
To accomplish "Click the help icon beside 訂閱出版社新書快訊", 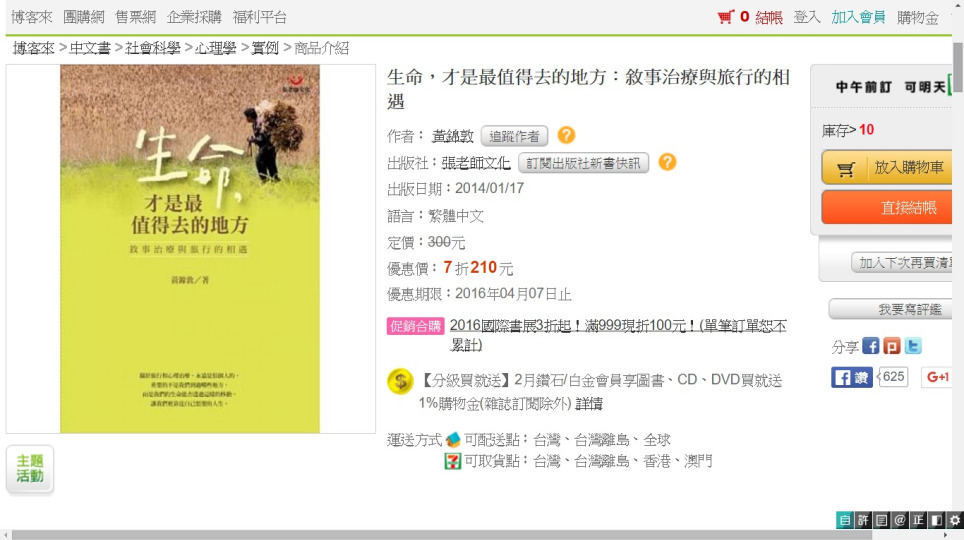I will click(x=667, y=162).
